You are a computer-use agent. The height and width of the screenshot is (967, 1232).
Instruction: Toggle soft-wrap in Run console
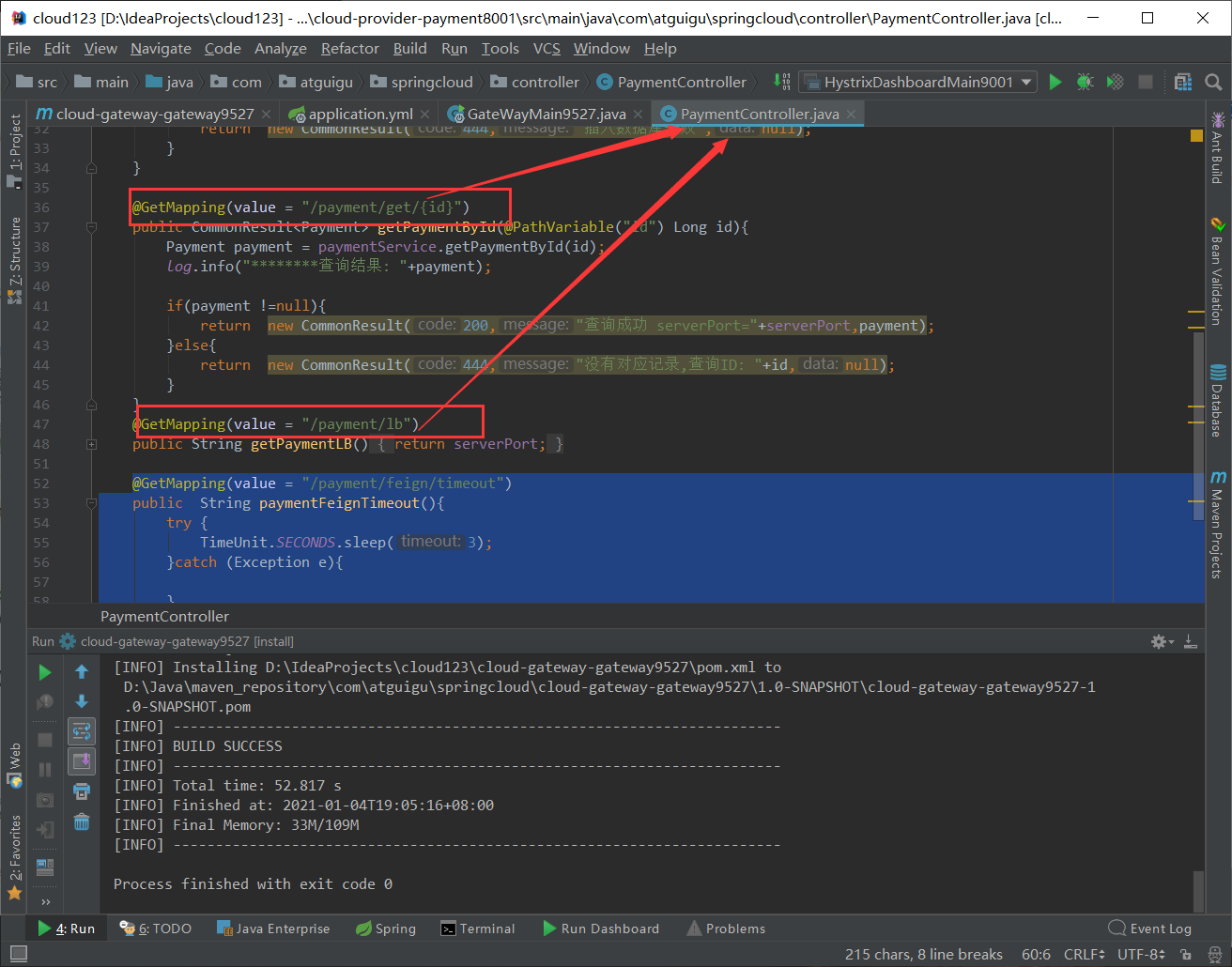(x=82, y=730)
